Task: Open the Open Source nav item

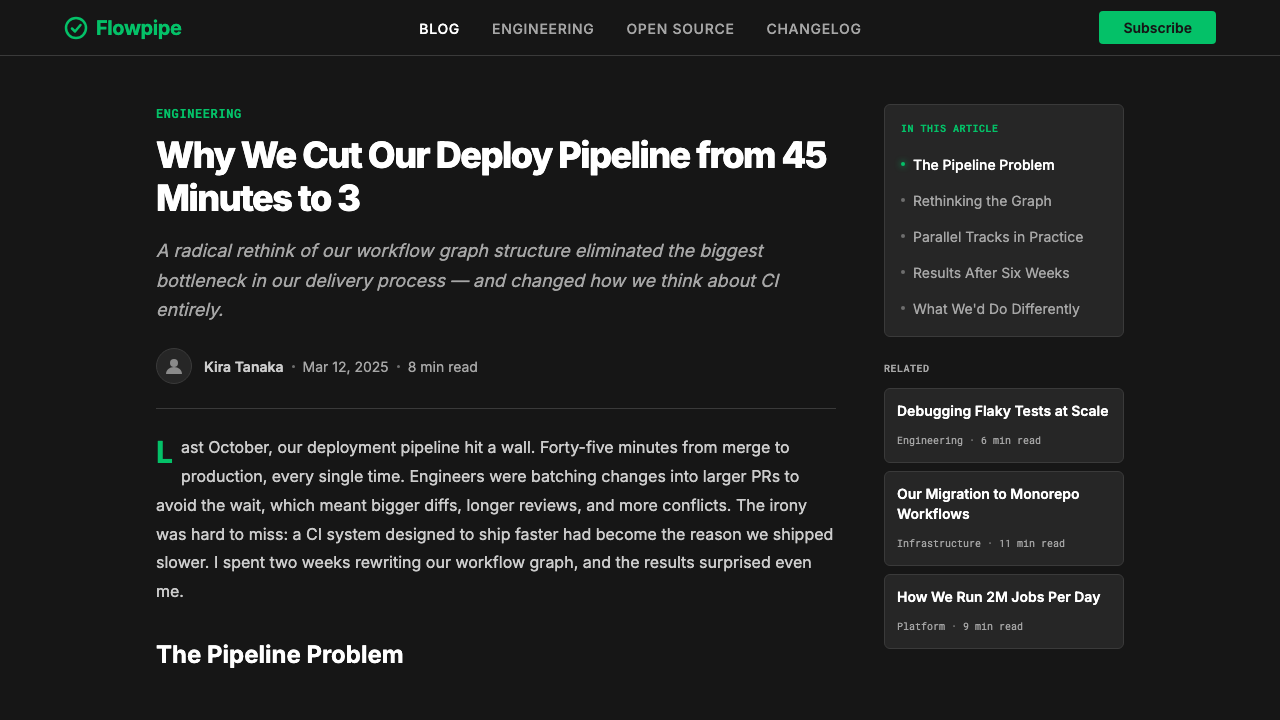Action: (680, 29)
